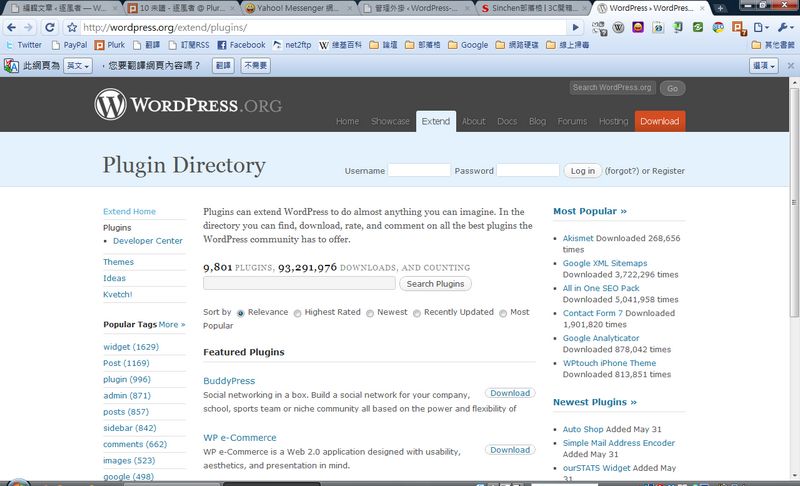
Task: Open the SEO extension icon in toolbar
Action: point(718,28)
